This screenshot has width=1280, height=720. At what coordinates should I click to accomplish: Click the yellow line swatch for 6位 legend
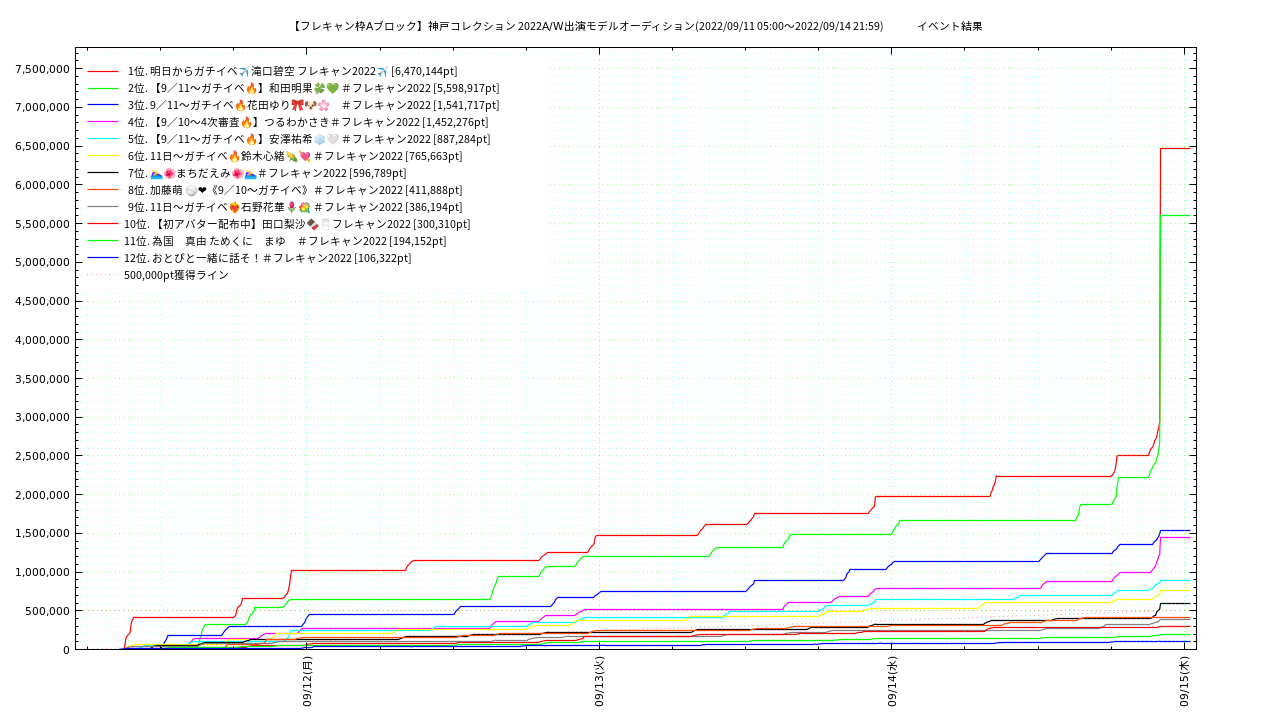(x=103, y=156)
